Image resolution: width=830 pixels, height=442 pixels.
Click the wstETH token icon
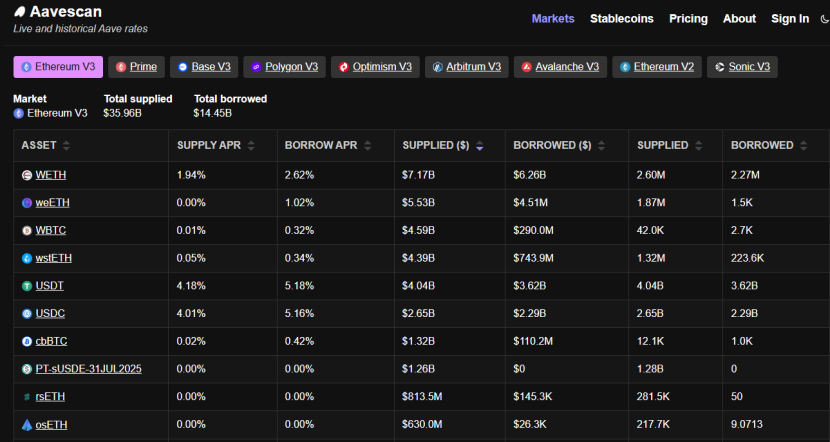coord(27,258)
